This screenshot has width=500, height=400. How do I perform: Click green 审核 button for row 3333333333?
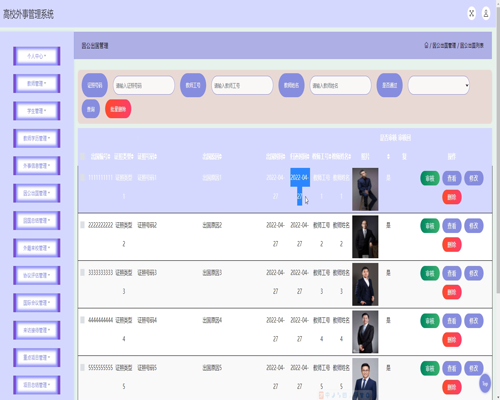tap(430, 273)
